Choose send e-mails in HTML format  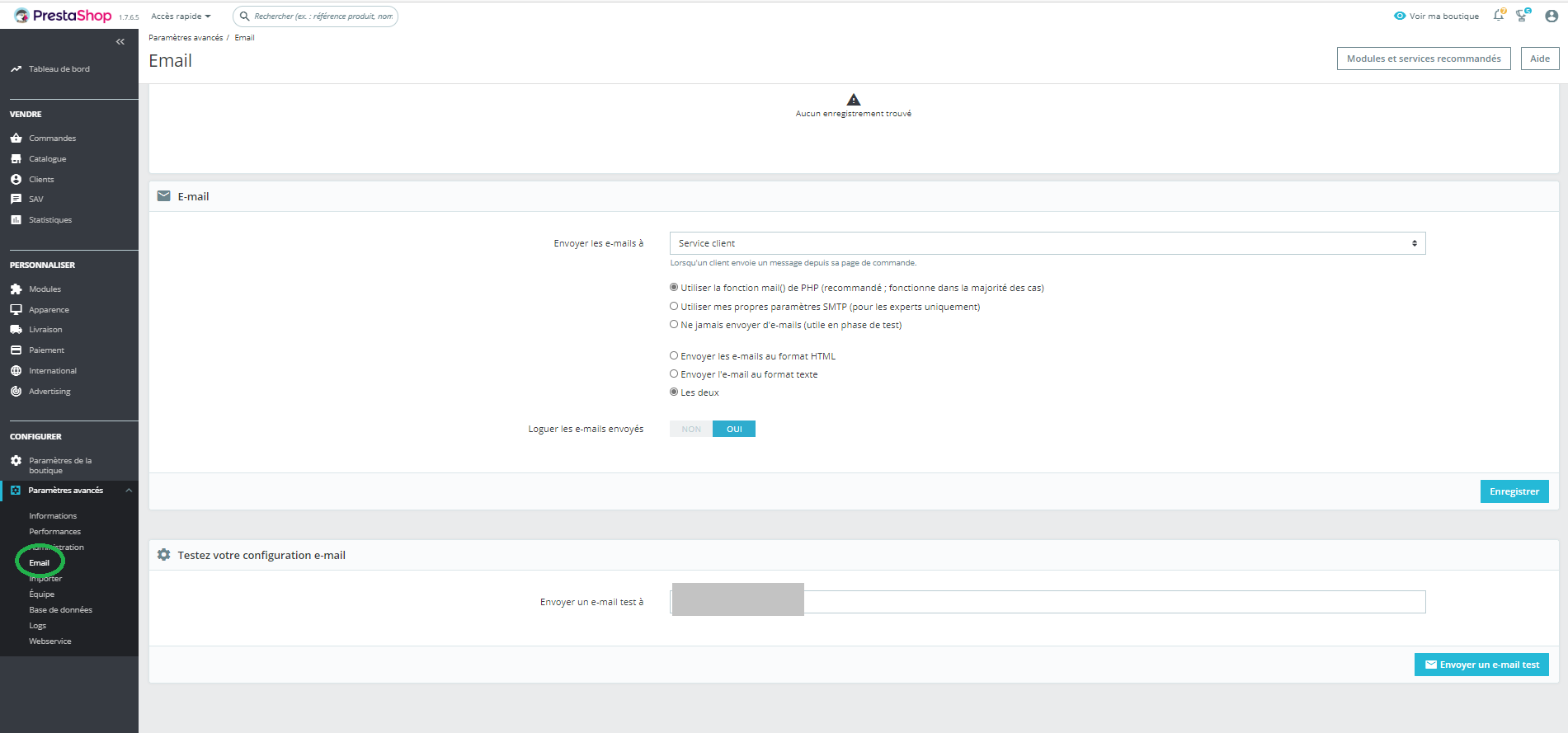tap(674, 355)
